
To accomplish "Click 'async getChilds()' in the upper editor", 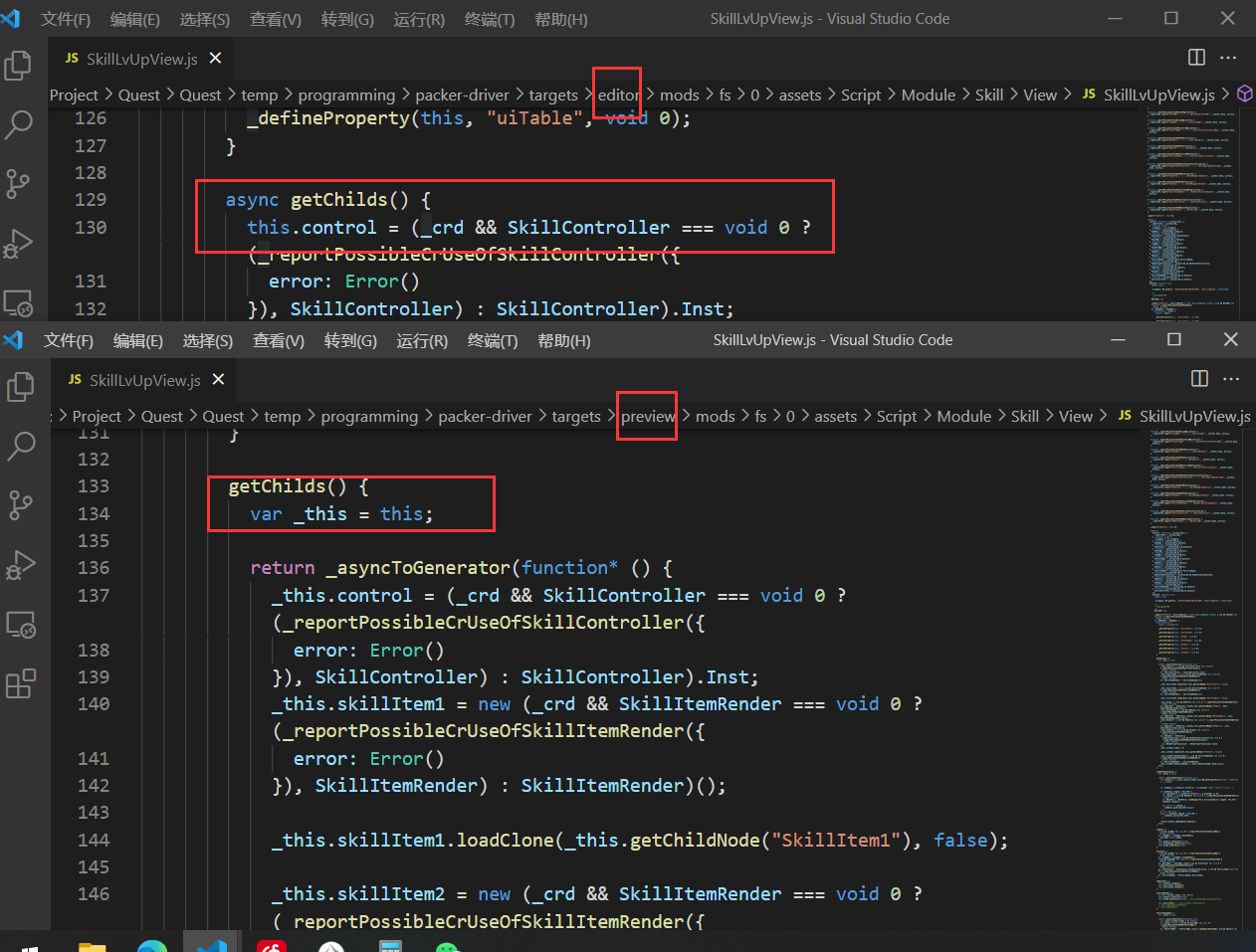I will [316, 199].
